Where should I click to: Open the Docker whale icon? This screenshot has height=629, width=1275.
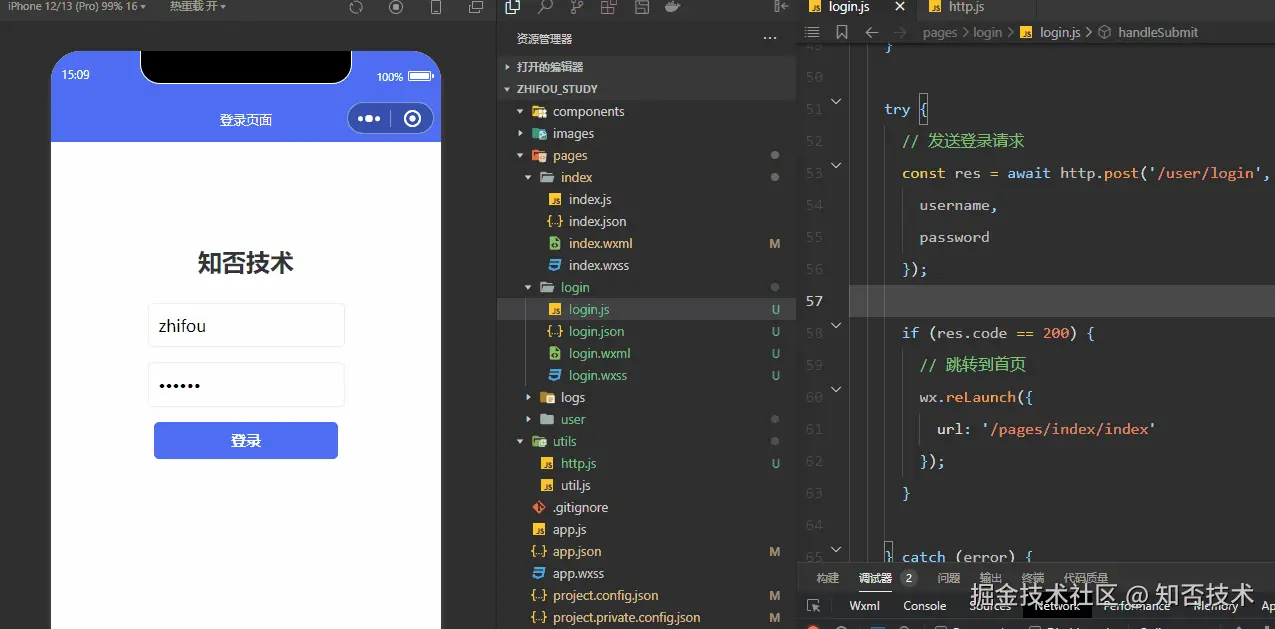(673, 7)
